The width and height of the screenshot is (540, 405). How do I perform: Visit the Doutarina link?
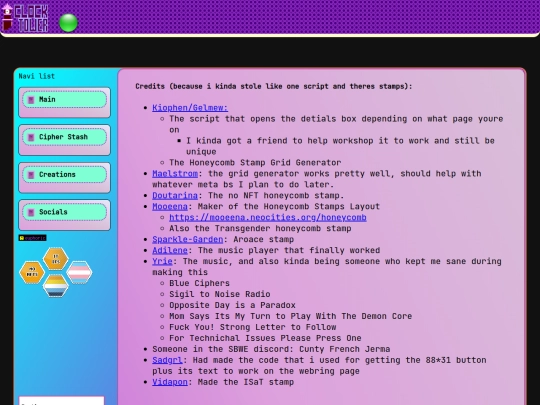pos(175,196)
